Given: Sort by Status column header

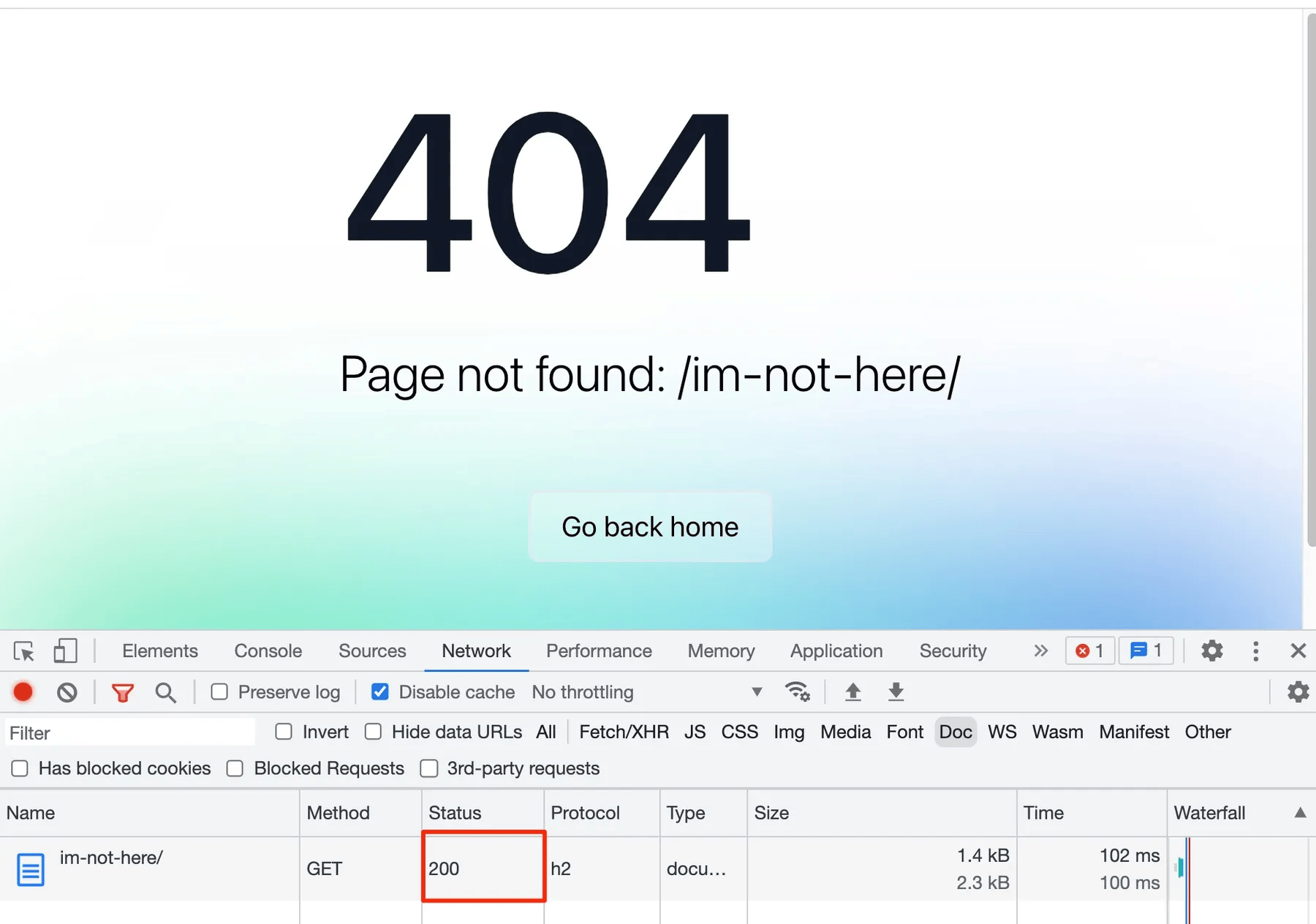Looking at the screenshot, I should tap(483, 813).
